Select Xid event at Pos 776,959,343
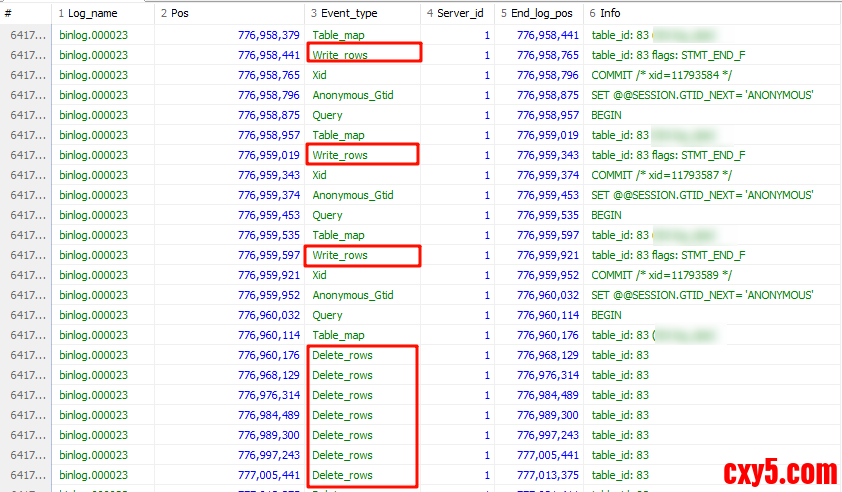Screen dimensions: 842x492 [320, 175]
